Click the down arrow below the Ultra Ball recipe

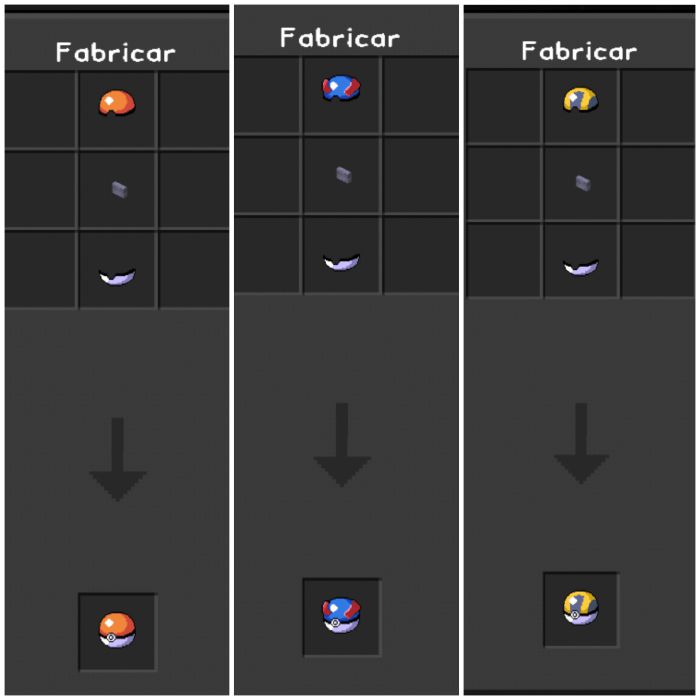point(581,443)
